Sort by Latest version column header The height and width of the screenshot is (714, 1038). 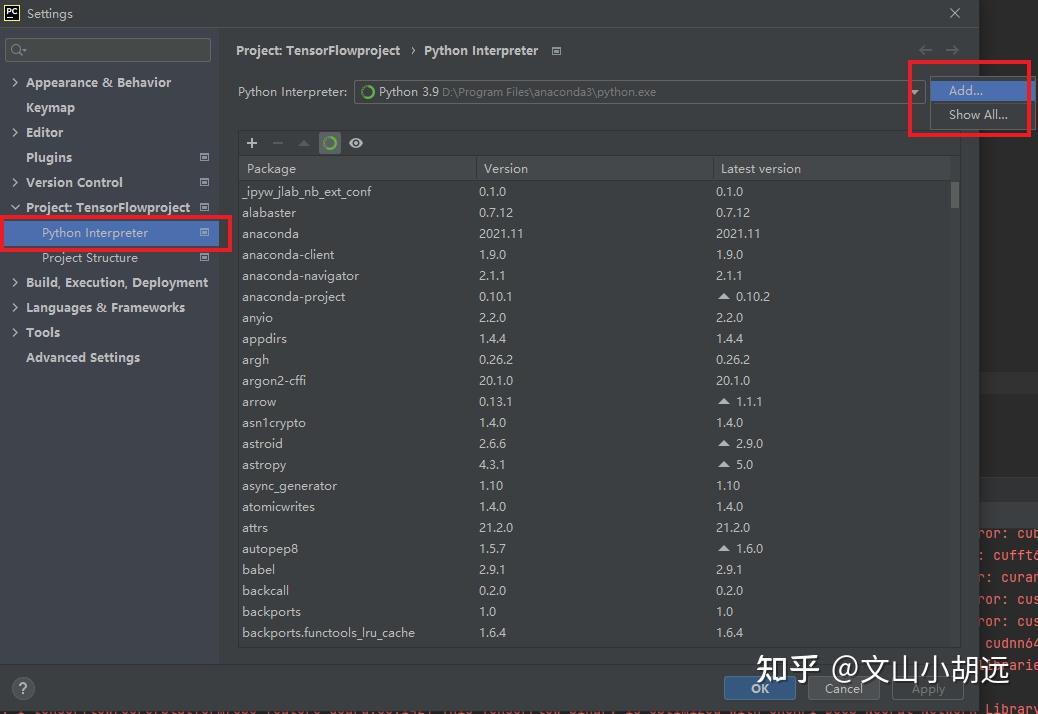point(832,169)
